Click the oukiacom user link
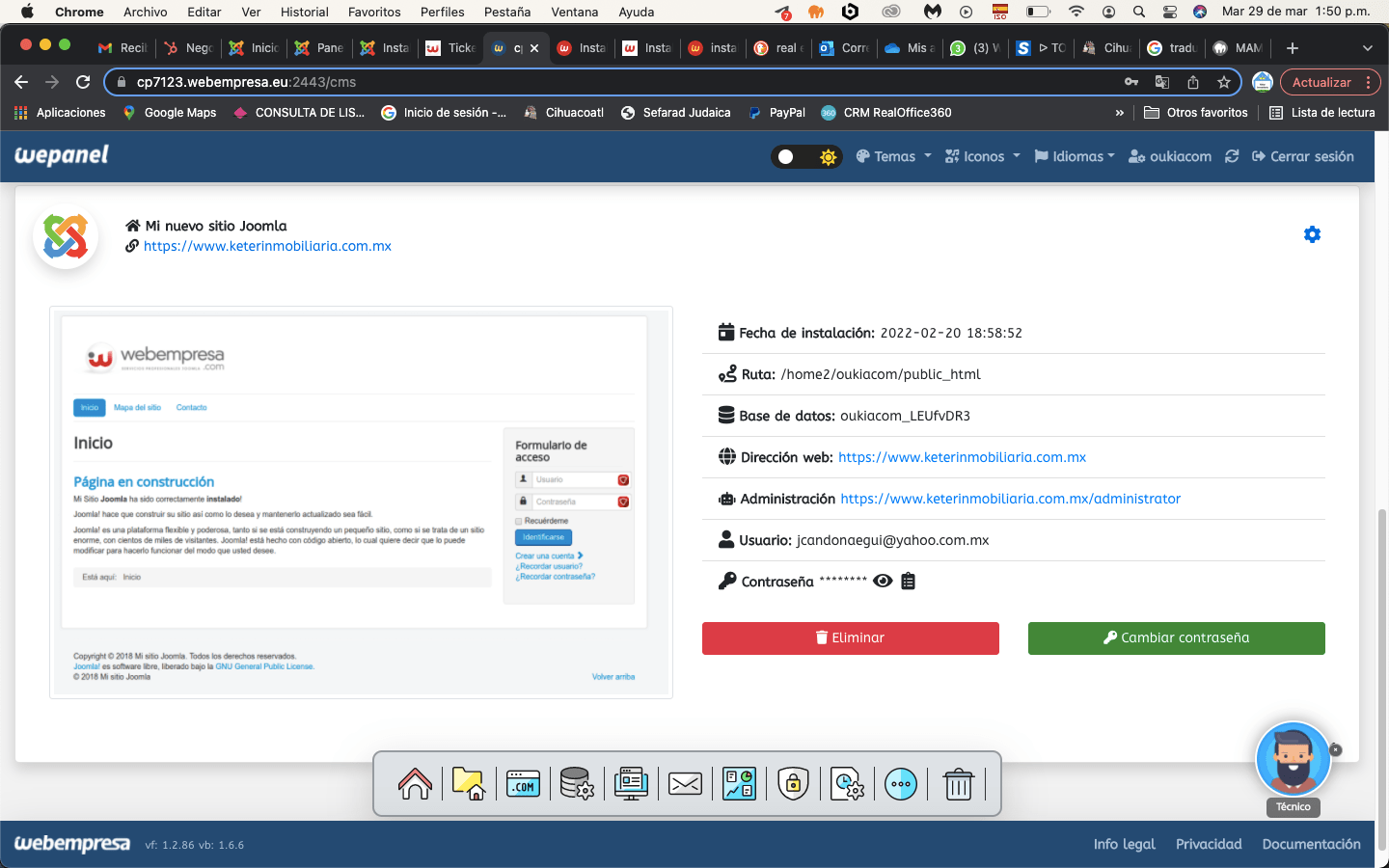Image resolution: width=1389 pixels, height=868 pixels. pyautogui.click(x=1170, y=156)
